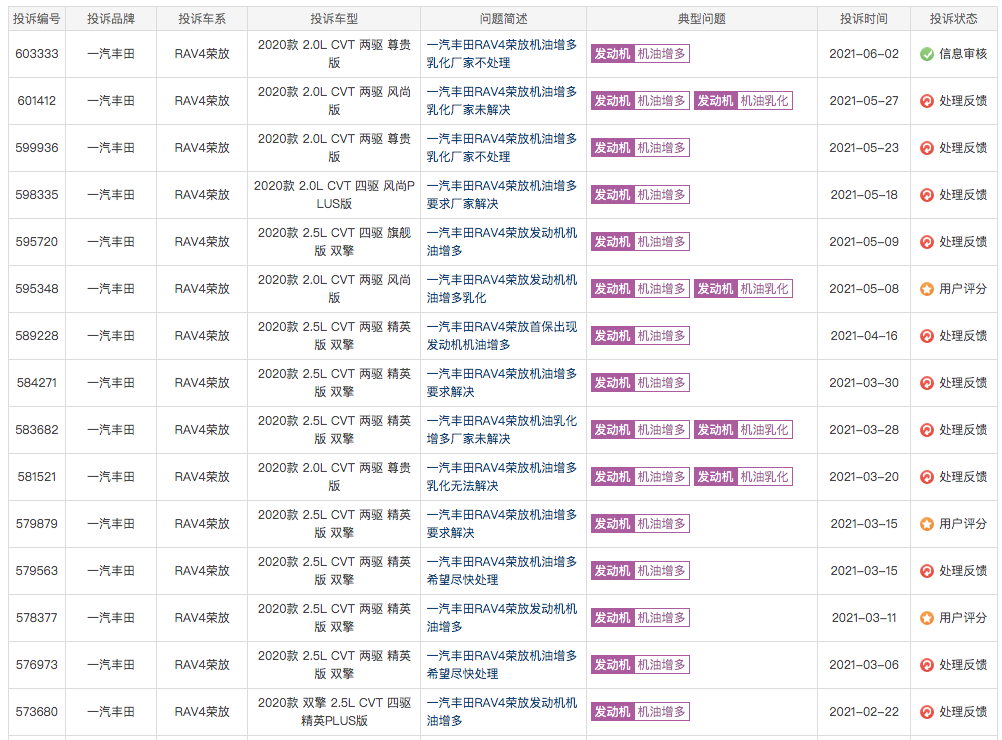Screen dimensions: 1002x740
Task: Click red status icon in row 584271
Action: [927, 383]
